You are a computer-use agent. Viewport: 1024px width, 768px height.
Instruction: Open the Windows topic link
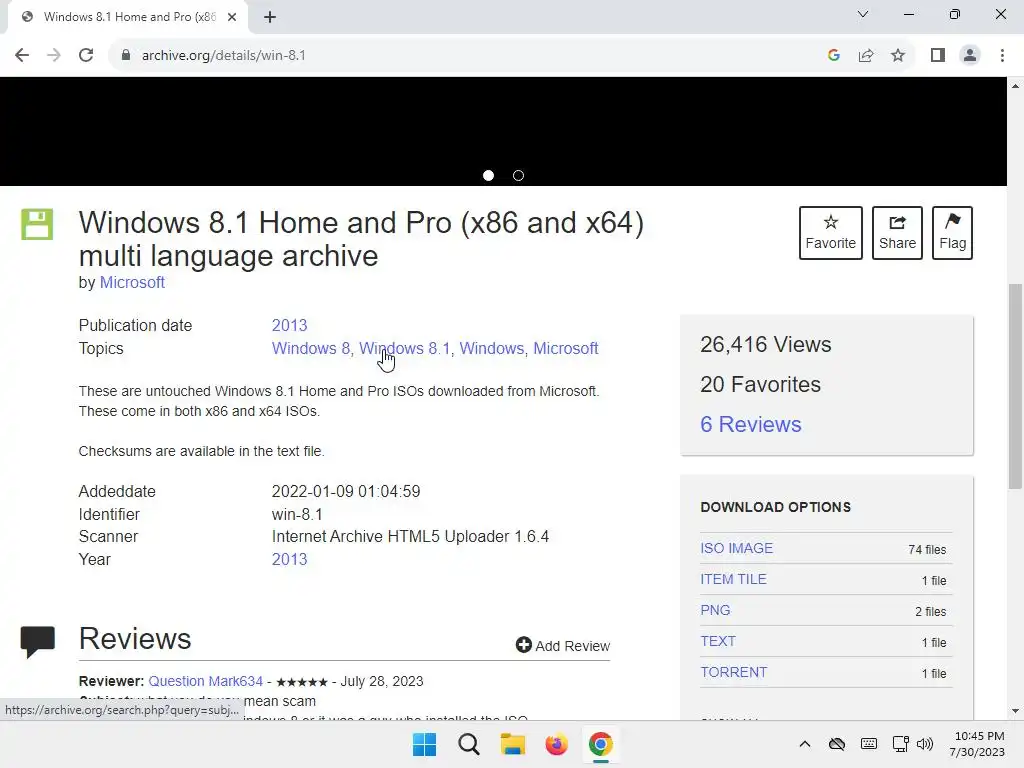click(x=492, y=349)
